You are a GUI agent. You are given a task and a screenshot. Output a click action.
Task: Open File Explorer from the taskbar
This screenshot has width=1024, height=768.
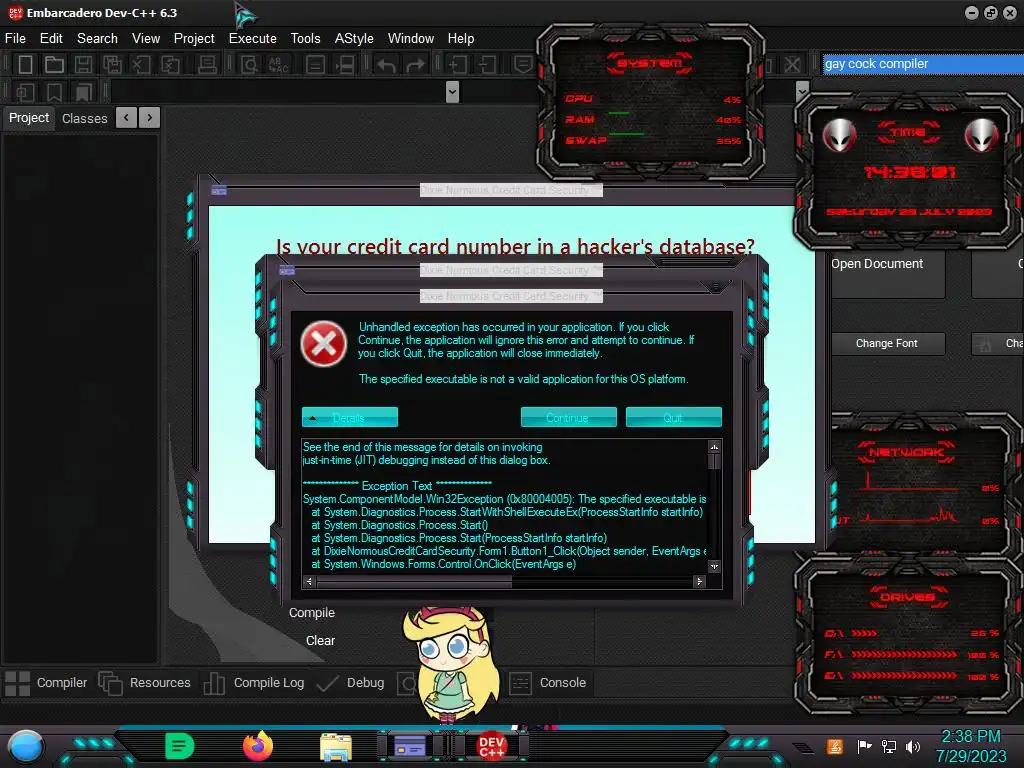(x=336, y=747)
